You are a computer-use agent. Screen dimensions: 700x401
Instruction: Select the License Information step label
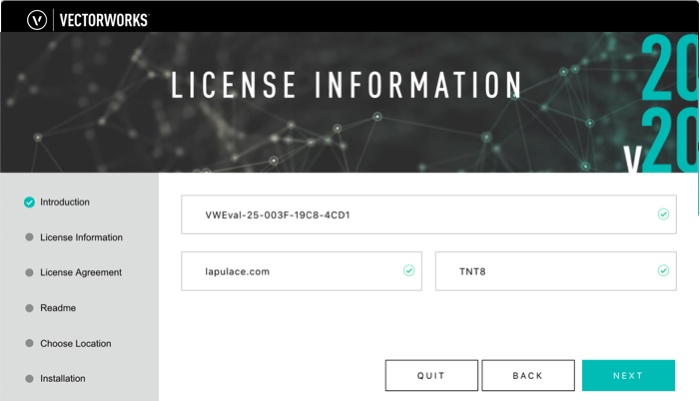click(81, 237)
